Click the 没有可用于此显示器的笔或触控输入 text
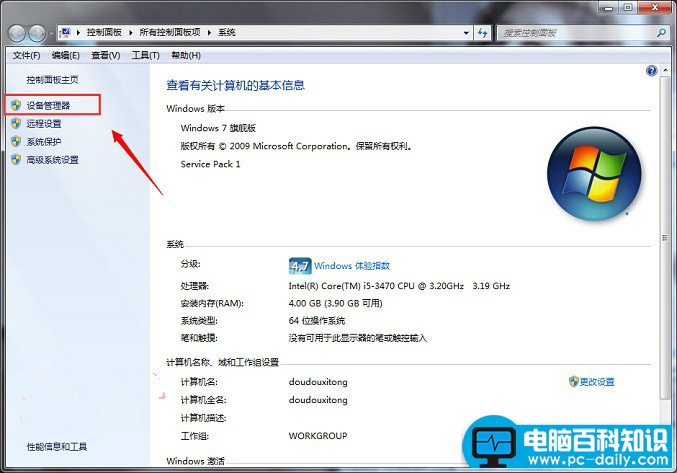Screen dimensions: 677x473 [357, 338]
